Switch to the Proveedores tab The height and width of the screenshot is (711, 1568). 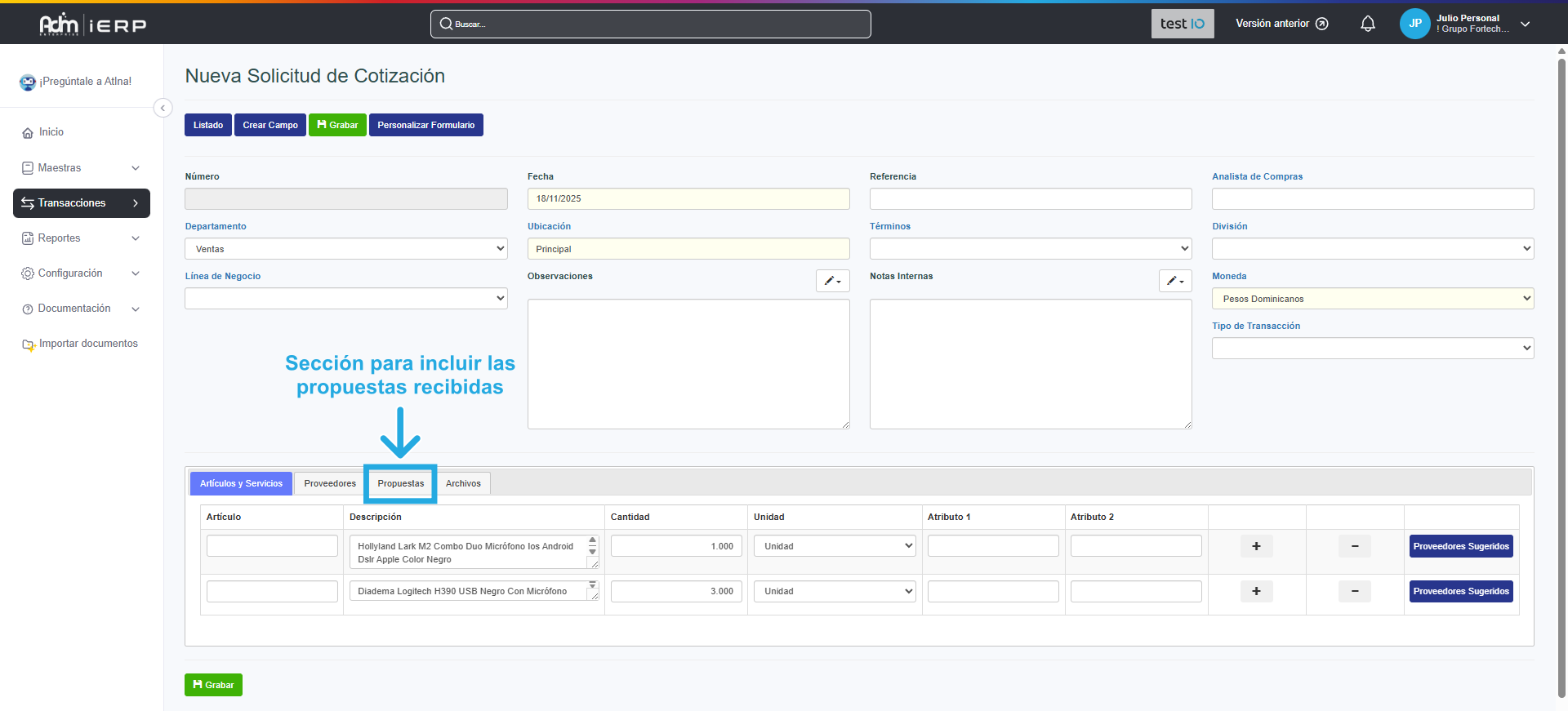329,483
